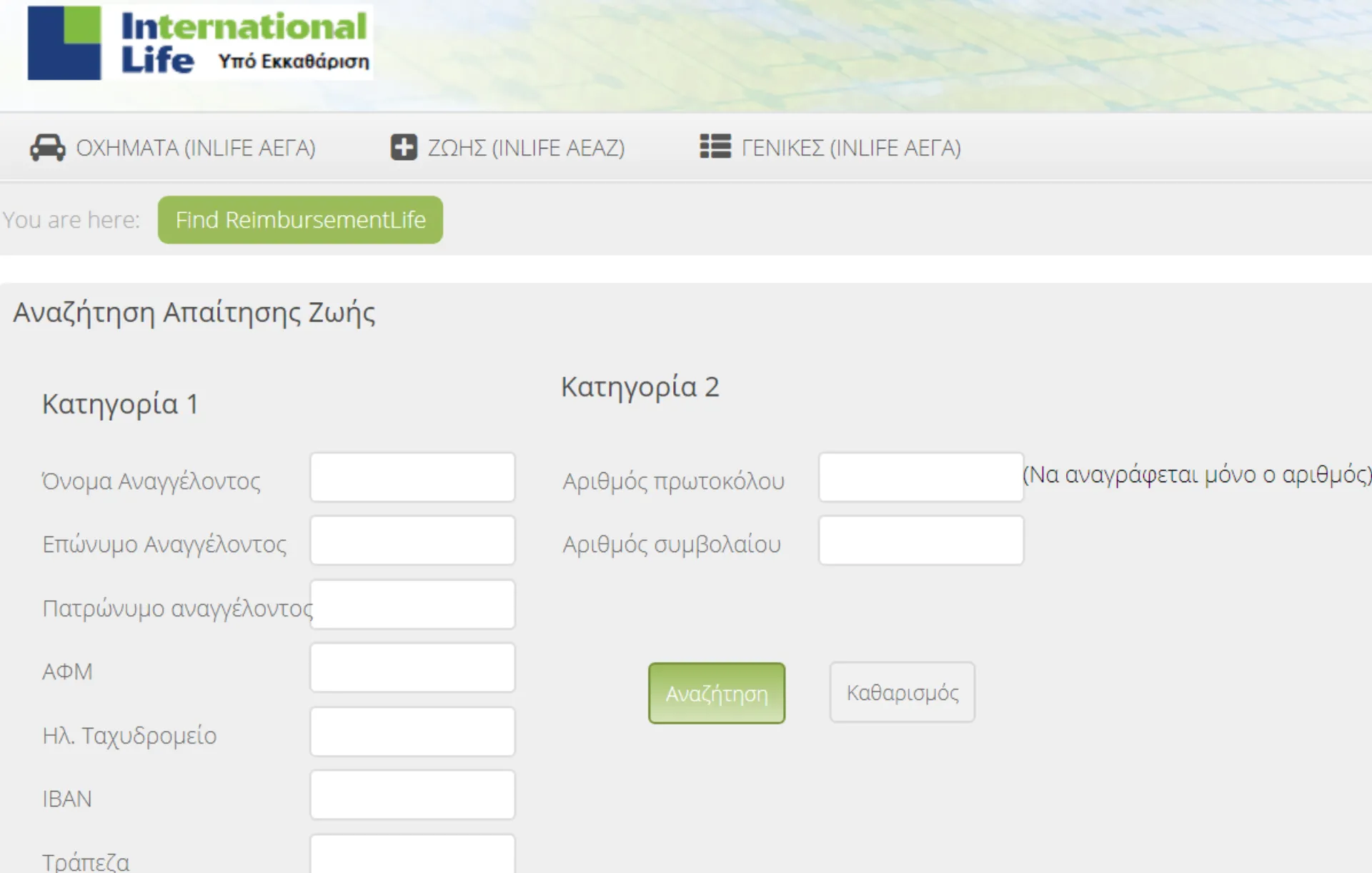
Task: Click the Τράπεζα input field
Action: pos(412,856)
